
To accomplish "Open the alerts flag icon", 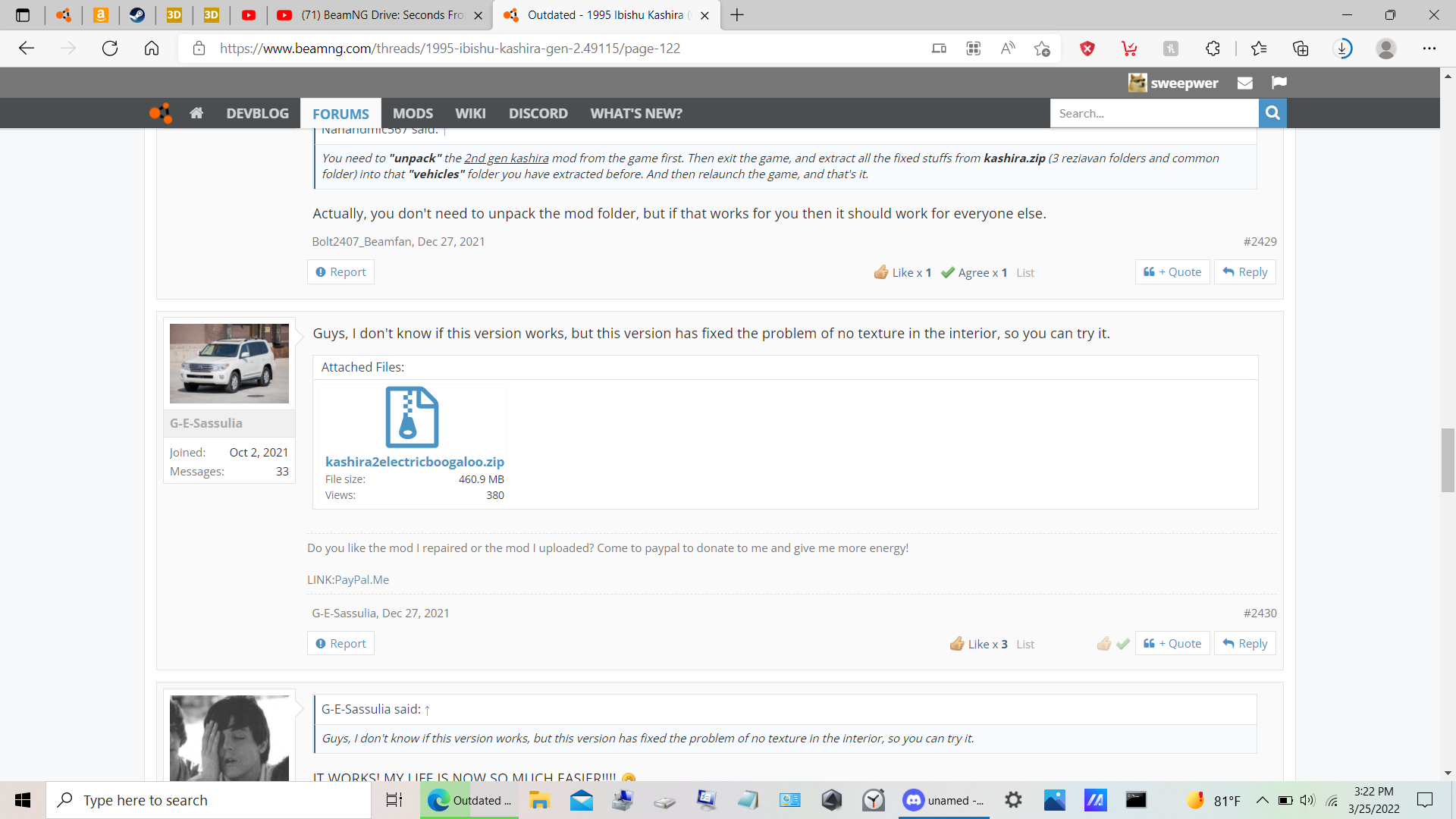I will pyautogui.click(x=1279, y=83).
